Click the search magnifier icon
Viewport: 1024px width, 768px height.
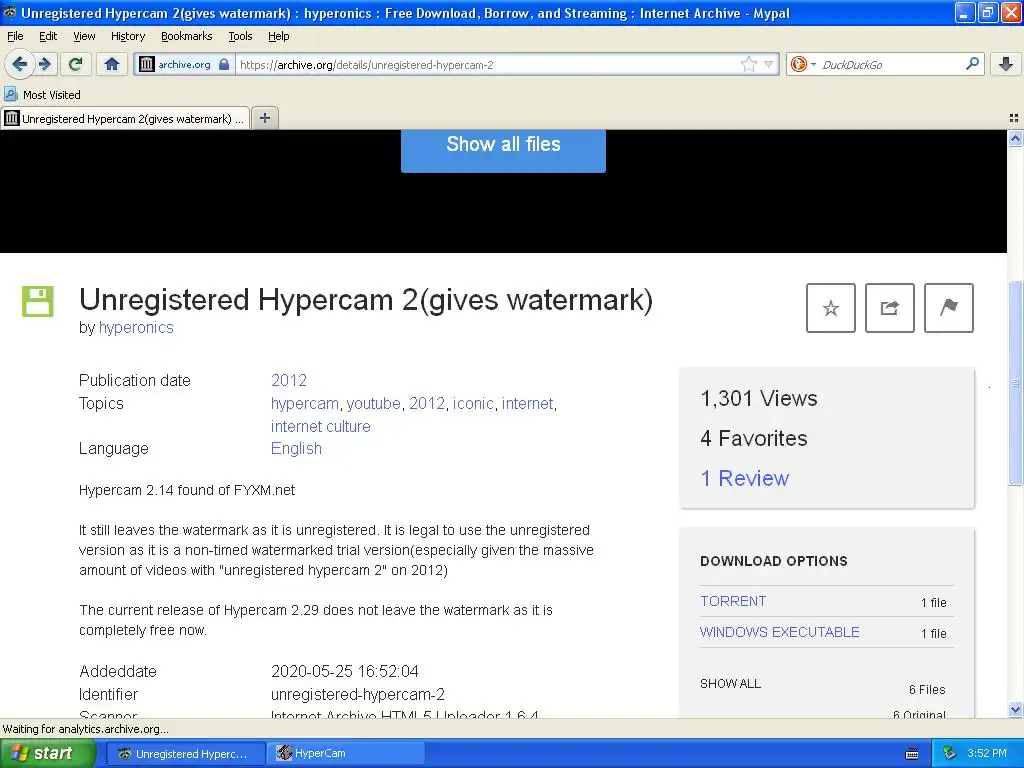point(972,63)
